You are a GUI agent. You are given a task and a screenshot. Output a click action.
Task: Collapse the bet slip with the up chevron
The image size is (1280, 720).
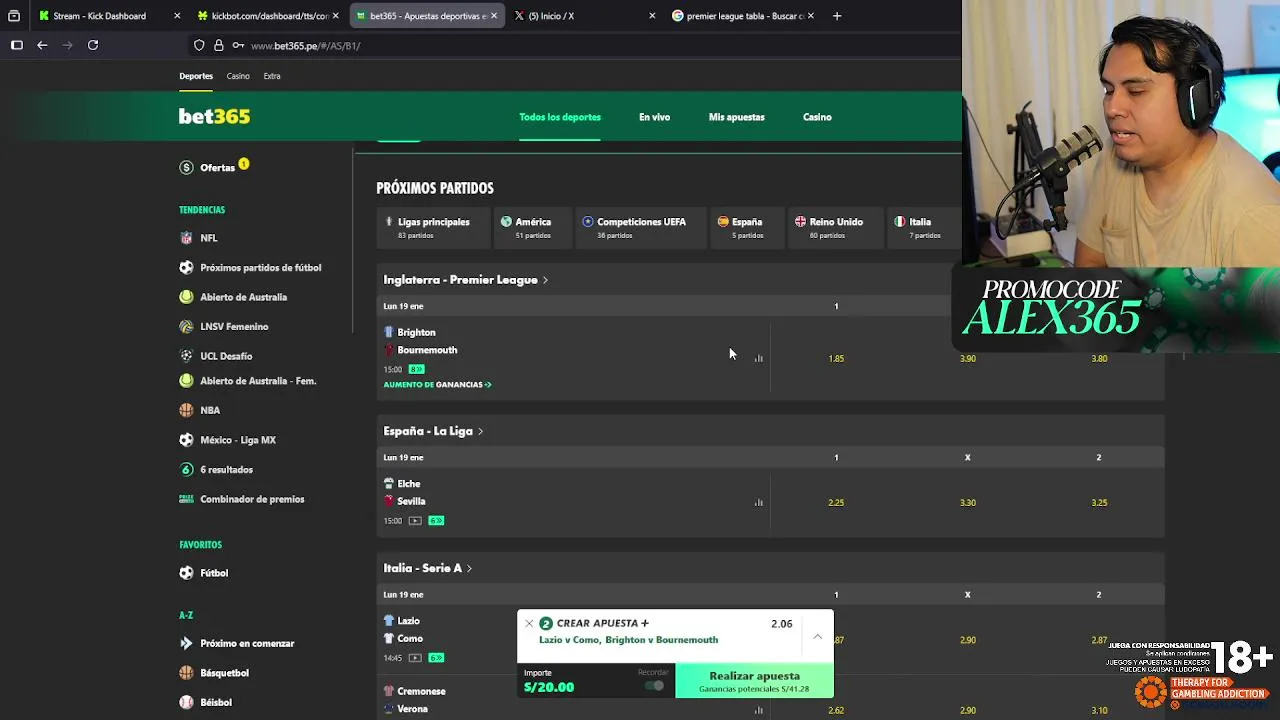click(817, 636)
